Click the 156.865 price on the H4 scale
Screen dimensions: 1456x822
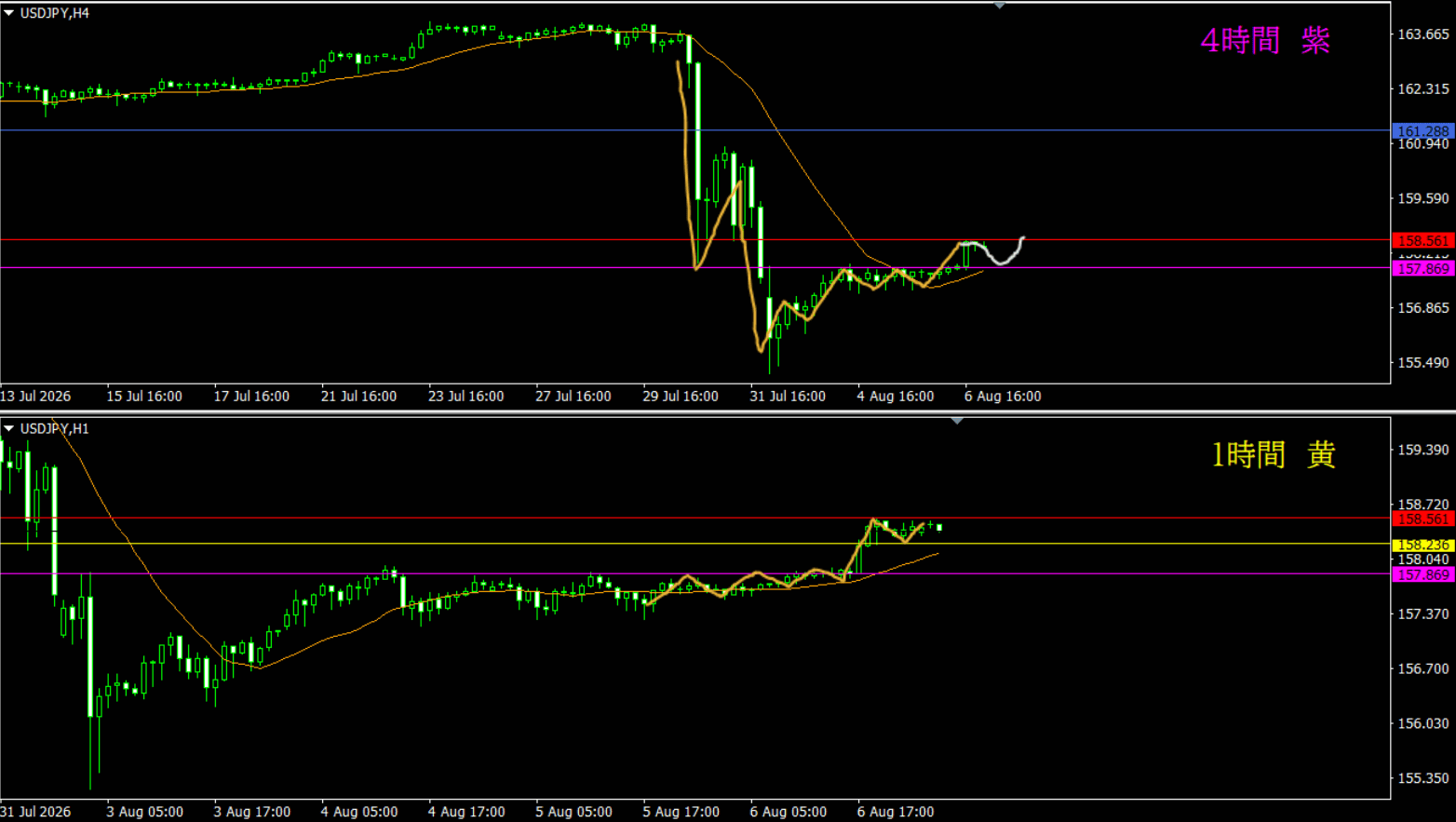click(1423, 308)
